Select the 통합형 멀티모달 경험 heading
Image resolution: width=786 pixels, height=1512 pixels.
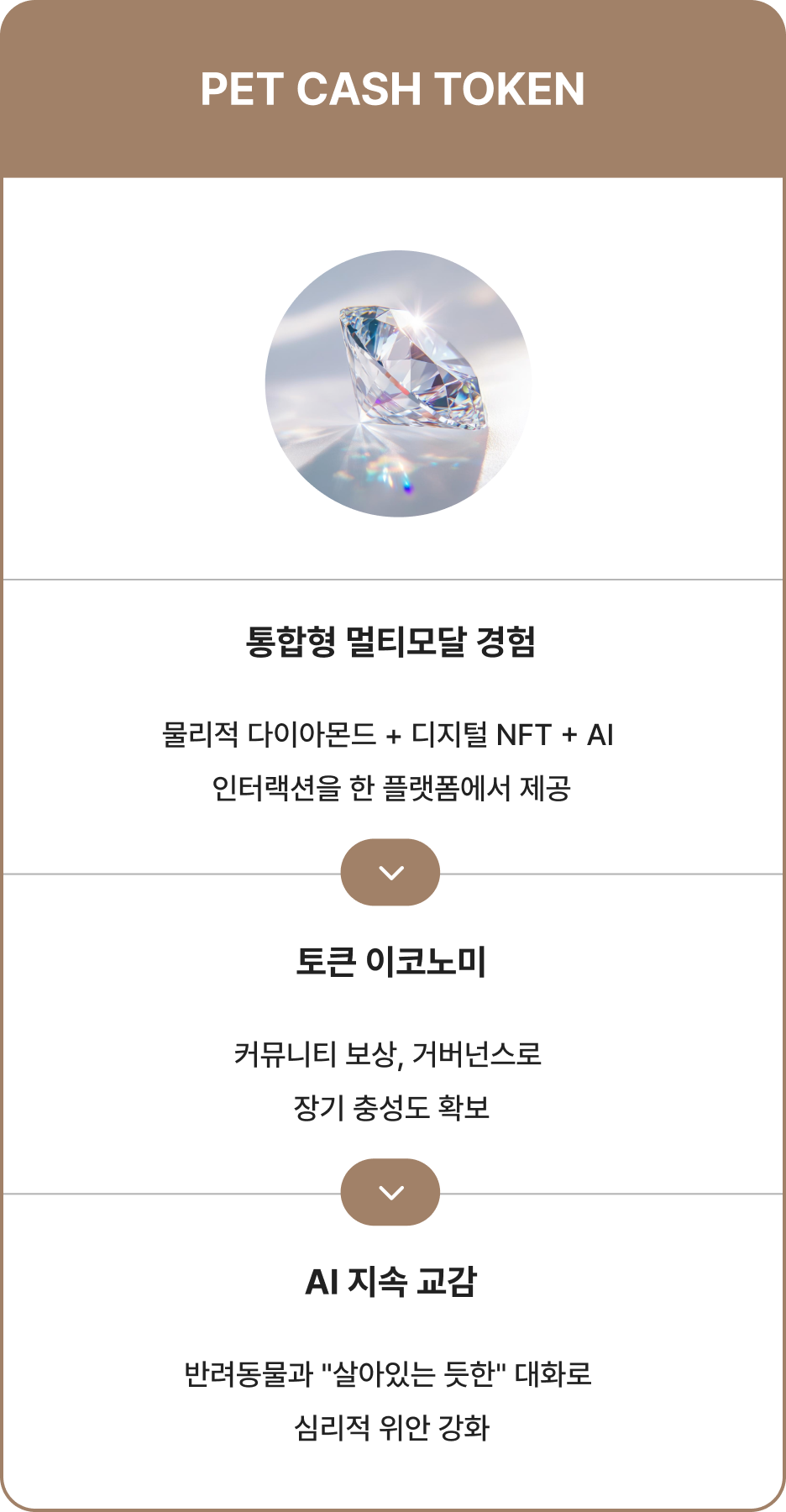[390, 643]
